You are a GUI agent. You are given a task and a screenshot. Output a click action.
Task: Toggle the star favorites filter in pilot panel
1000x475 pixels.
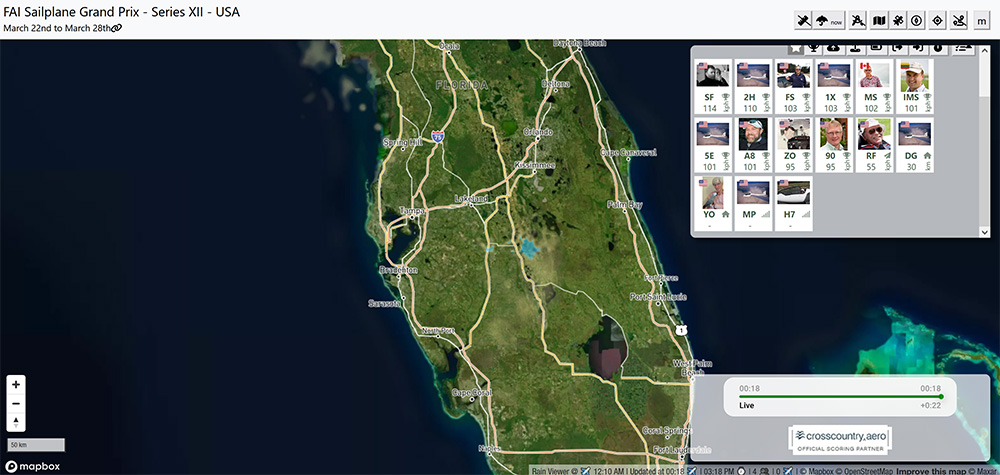point(796,47)
